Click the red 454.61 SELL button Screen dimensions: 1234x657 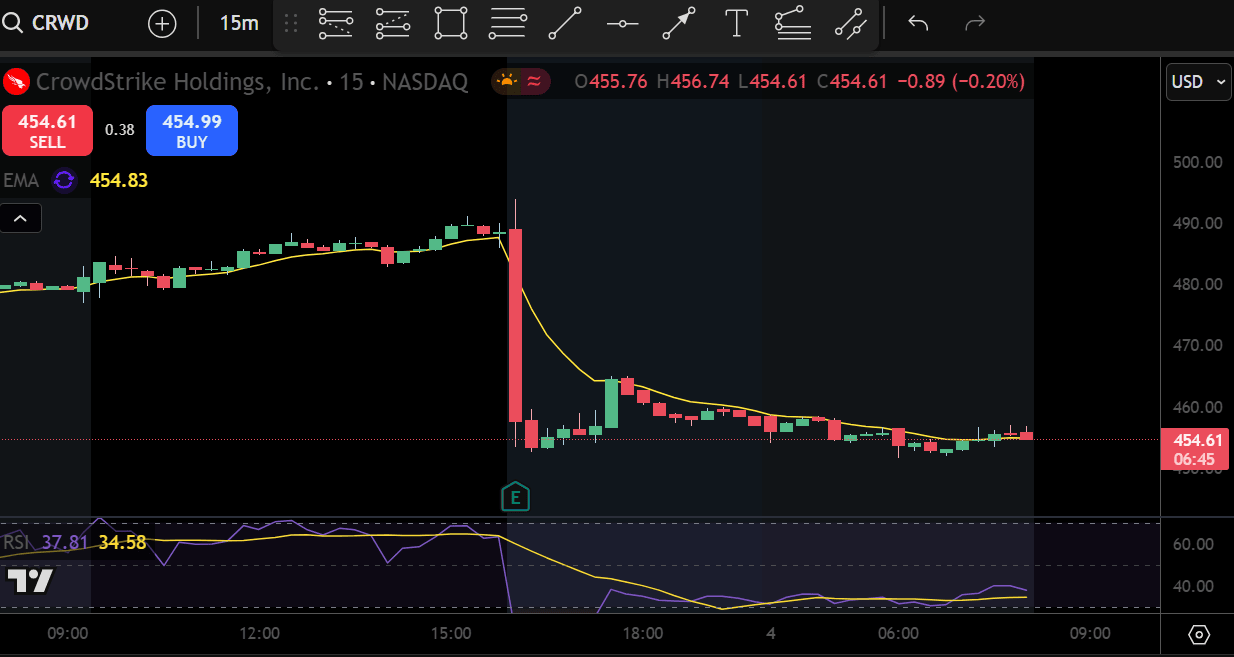[x=47, y=131]
